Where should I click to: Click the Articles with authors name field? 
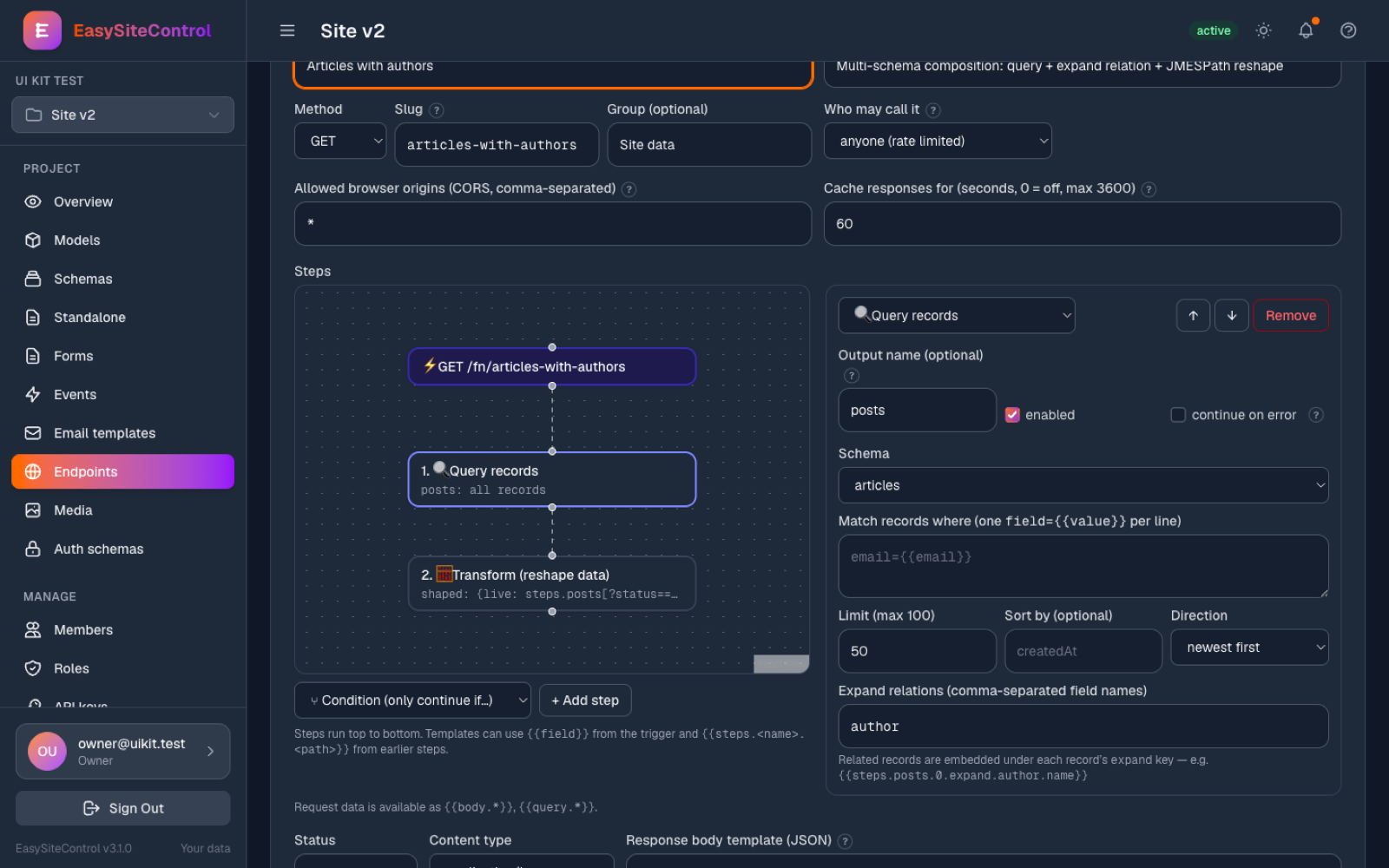(552, 73)
